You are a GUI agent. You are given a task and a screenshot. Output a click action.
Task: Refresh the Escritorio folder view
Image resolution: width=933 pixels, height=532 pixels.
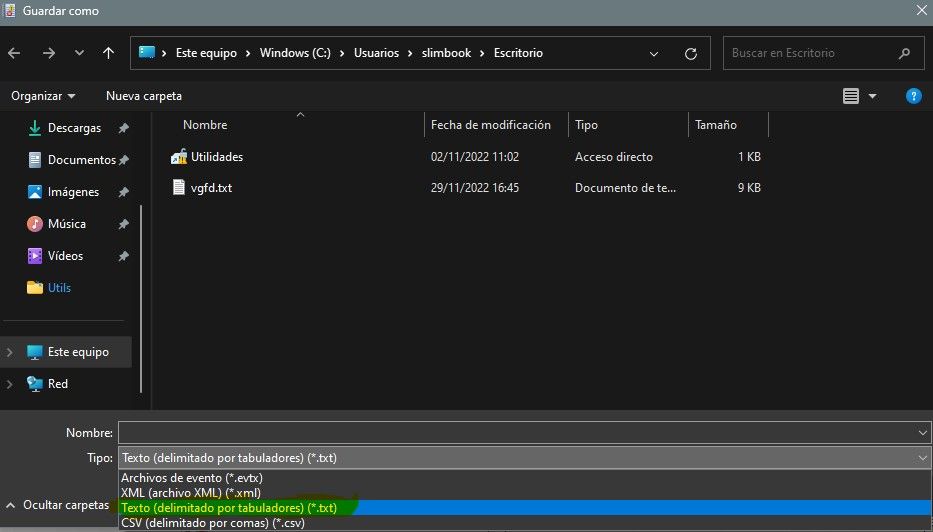pyautogui.click(x=690, y=53)
